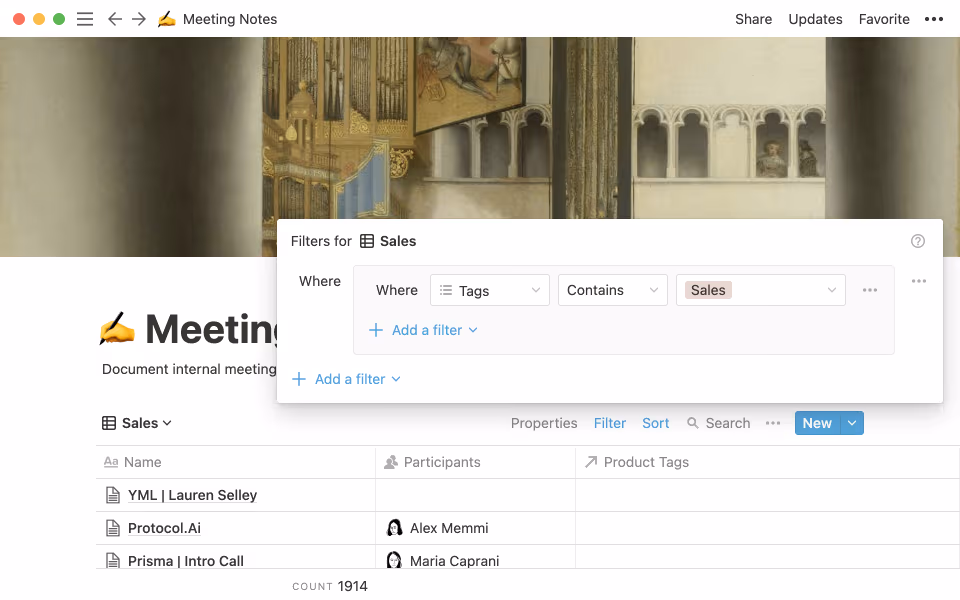The width and height of the screenshot is (960, 600).
Task: Add a filter inside the filter group
Action: coord(422,330)
